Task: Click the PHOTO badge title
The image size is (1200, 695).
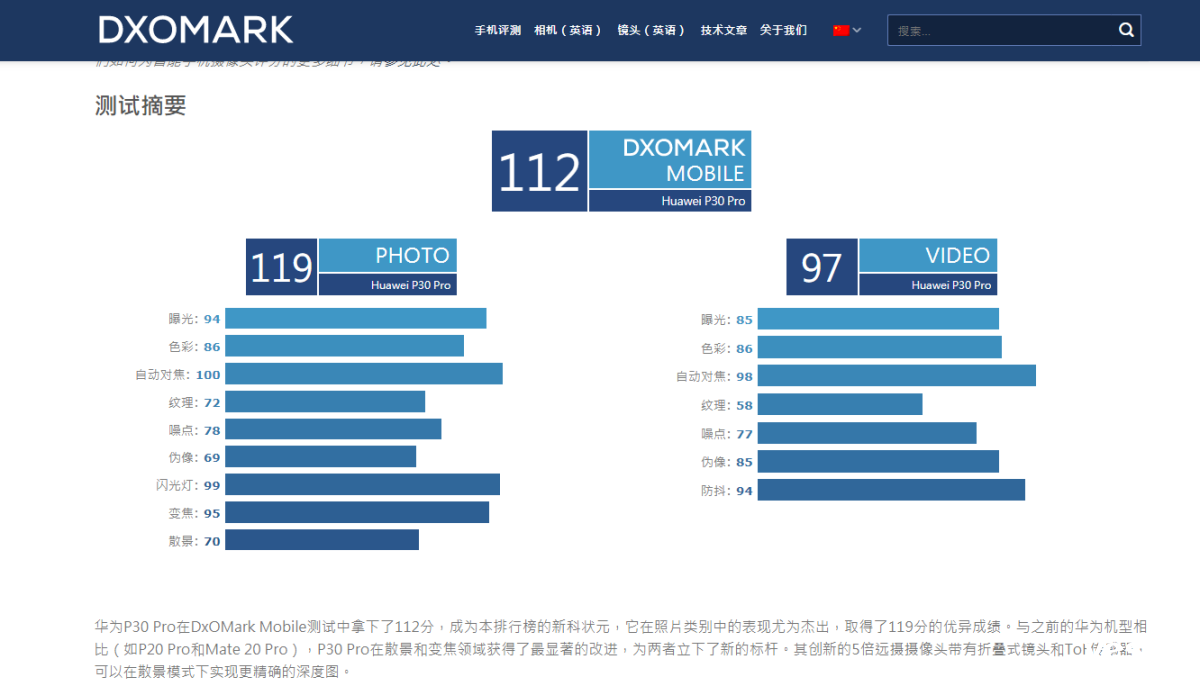Action: pyautogui.click(x=388, y=255)
